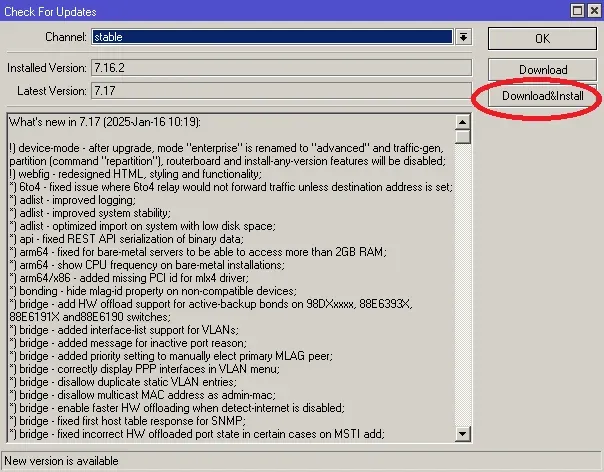
Task: Click the "bridge - fixed incorrect HW offloaded" line
Action: click(197, 434)
